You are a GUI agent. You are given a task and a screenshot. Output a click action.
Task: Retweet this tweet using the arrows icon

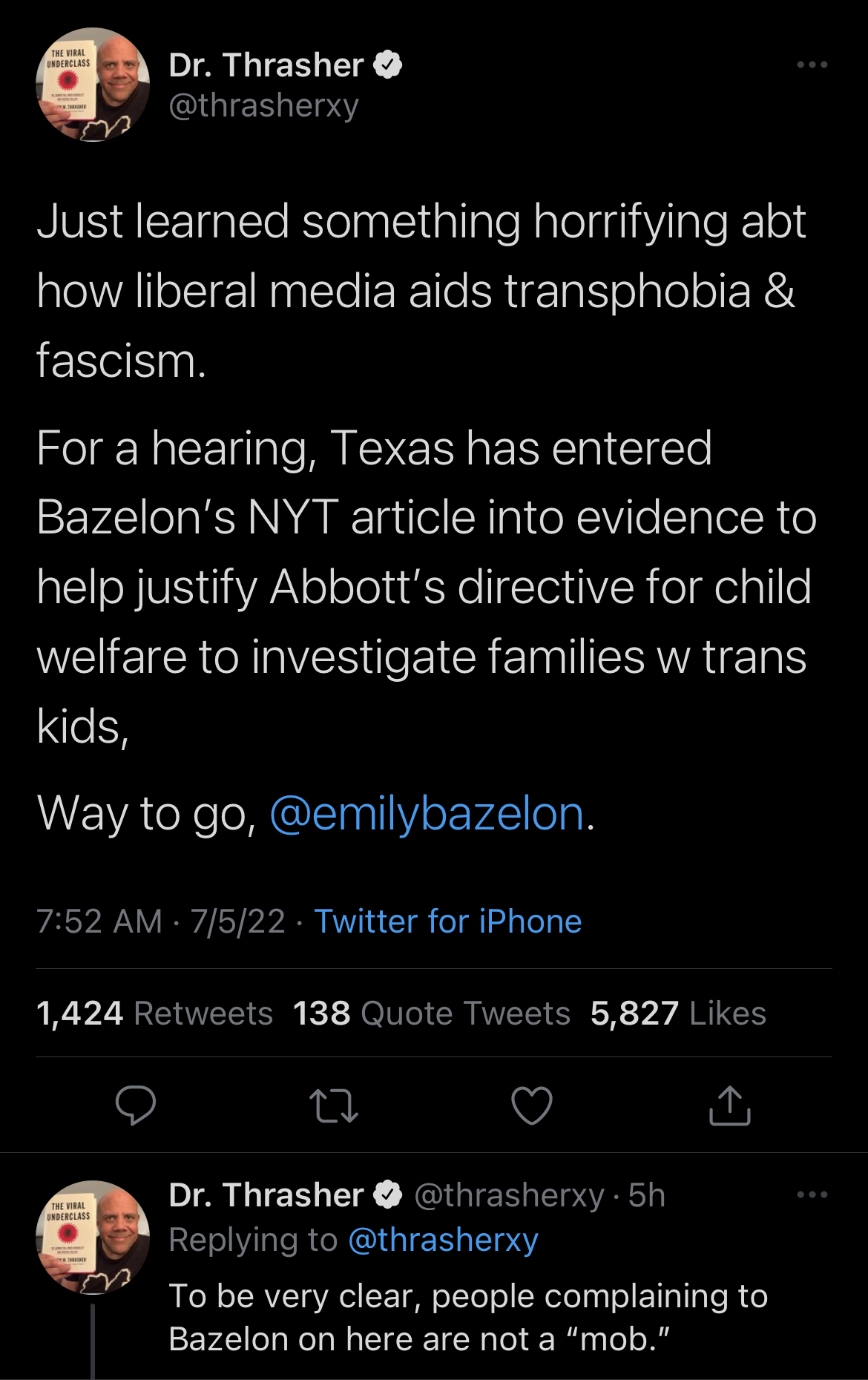click(x=334, y=1105)
